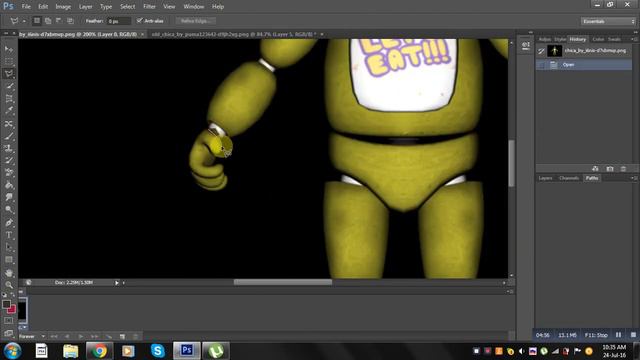The width and height of the screenshot is (640, 360).
Task: Toggle the Anti-alias checkbox
Action: pyautogui.click(x=140, y=20)
